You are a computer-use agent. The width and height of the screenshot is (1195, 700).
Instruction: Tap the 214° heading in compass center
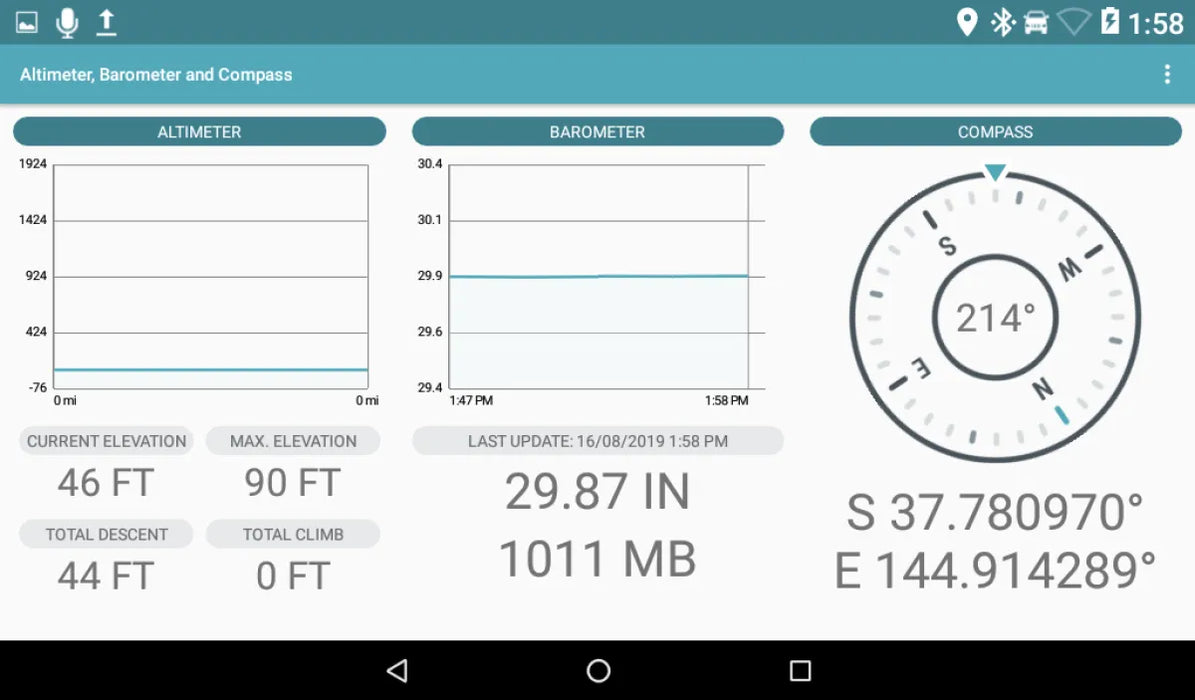point(995,318)
